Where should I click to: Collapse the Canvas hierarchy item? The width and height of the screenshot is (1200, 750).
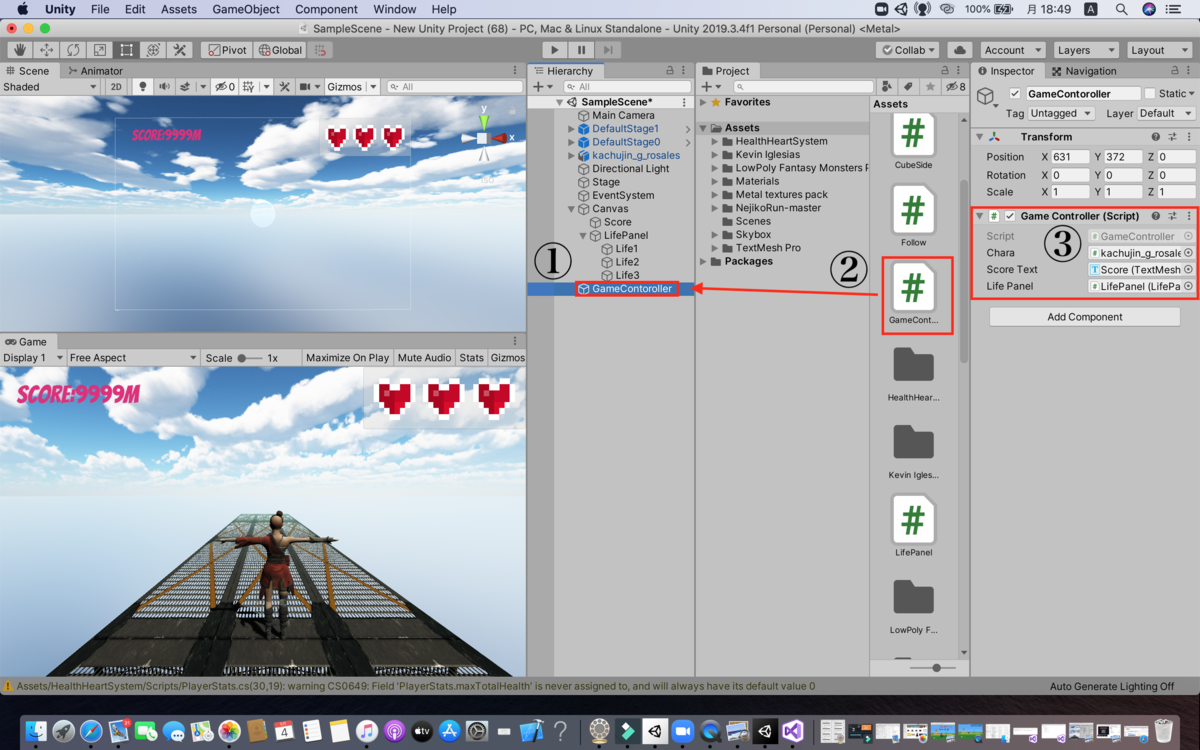coord(572,209)
